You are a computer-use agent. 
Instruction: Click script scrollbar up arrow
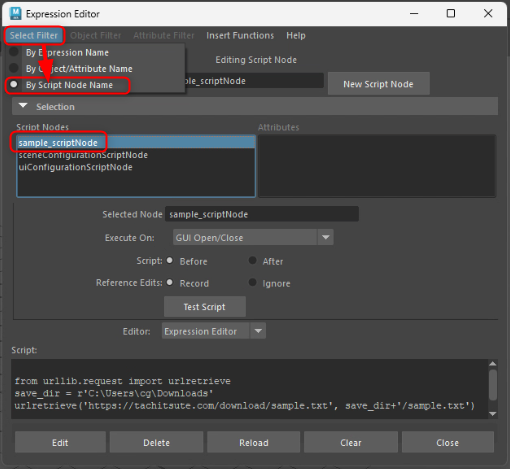click(x=493, y=364)
